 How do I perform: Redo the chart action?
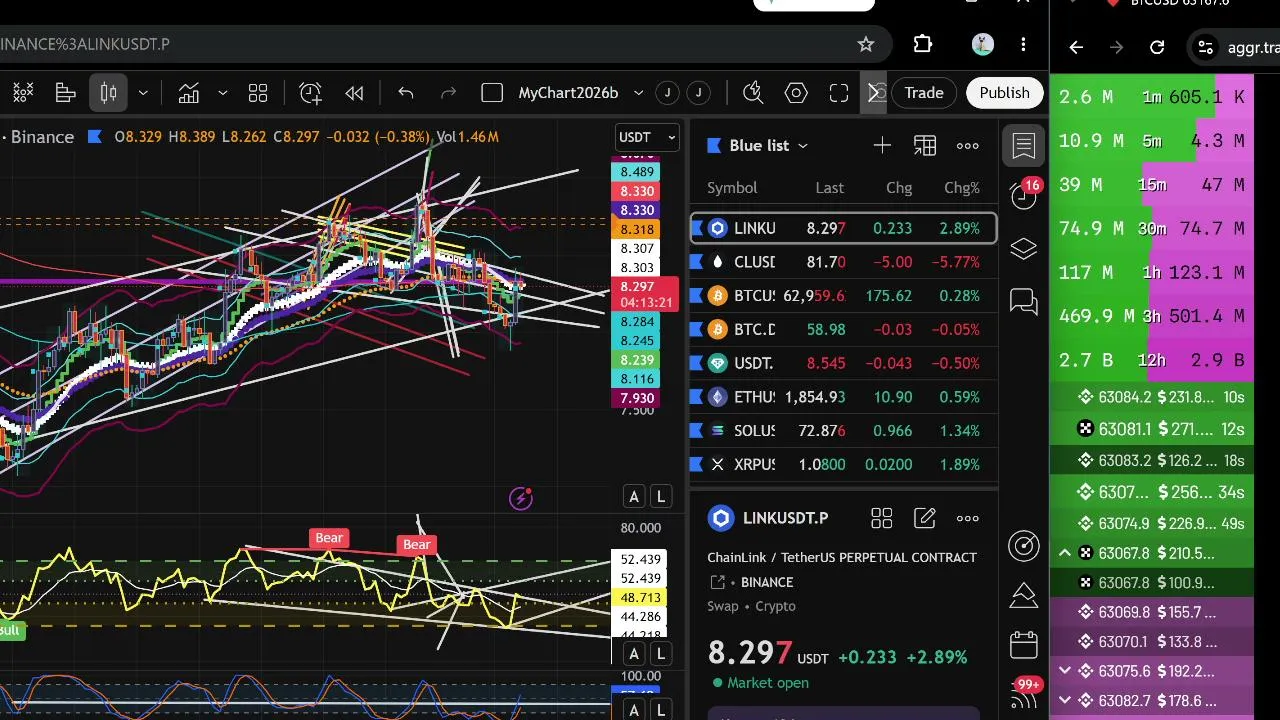448,93
